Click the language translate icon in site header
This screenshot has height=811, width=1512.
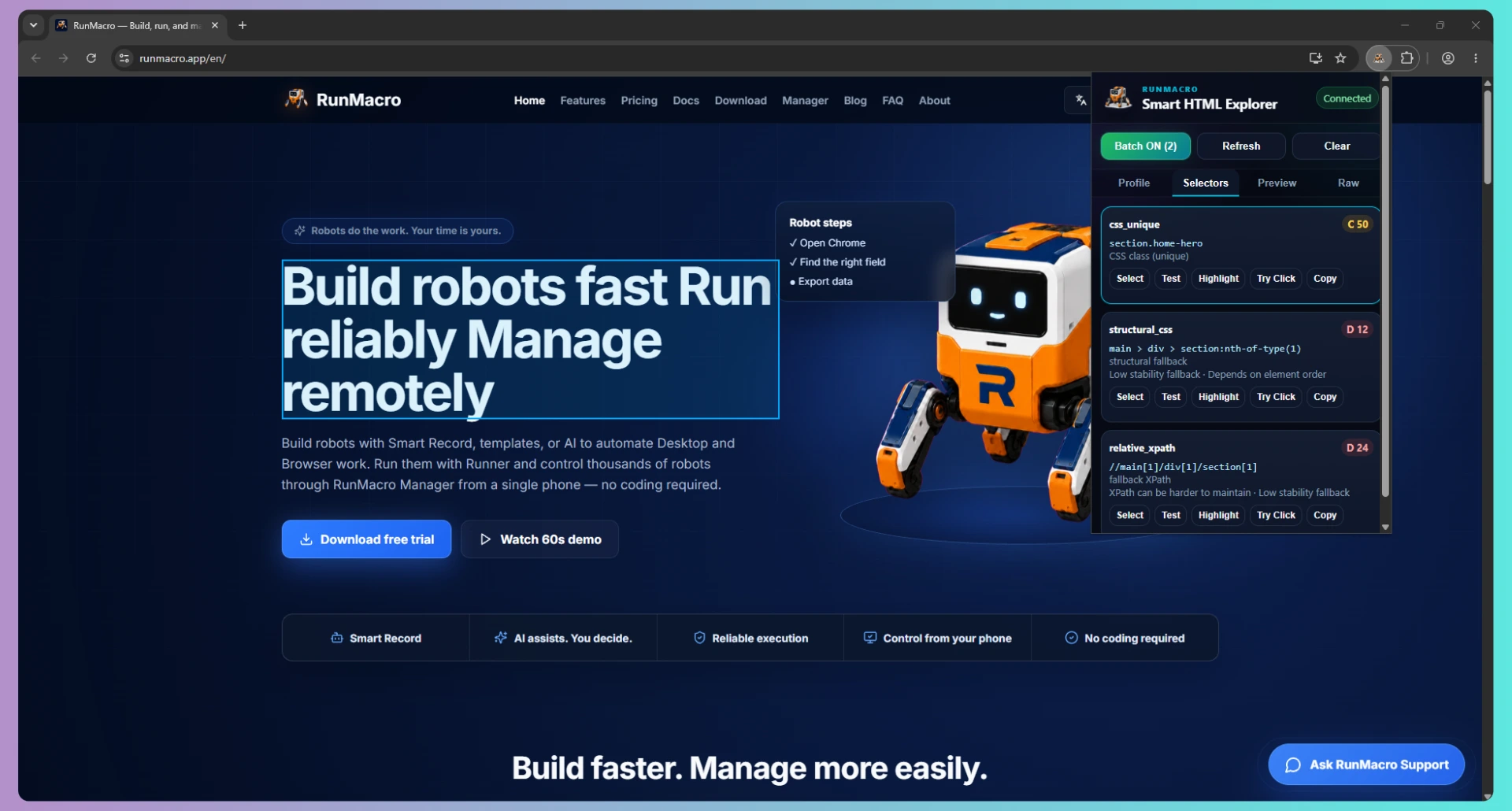pyautogui.click(x=1080, y=100)
